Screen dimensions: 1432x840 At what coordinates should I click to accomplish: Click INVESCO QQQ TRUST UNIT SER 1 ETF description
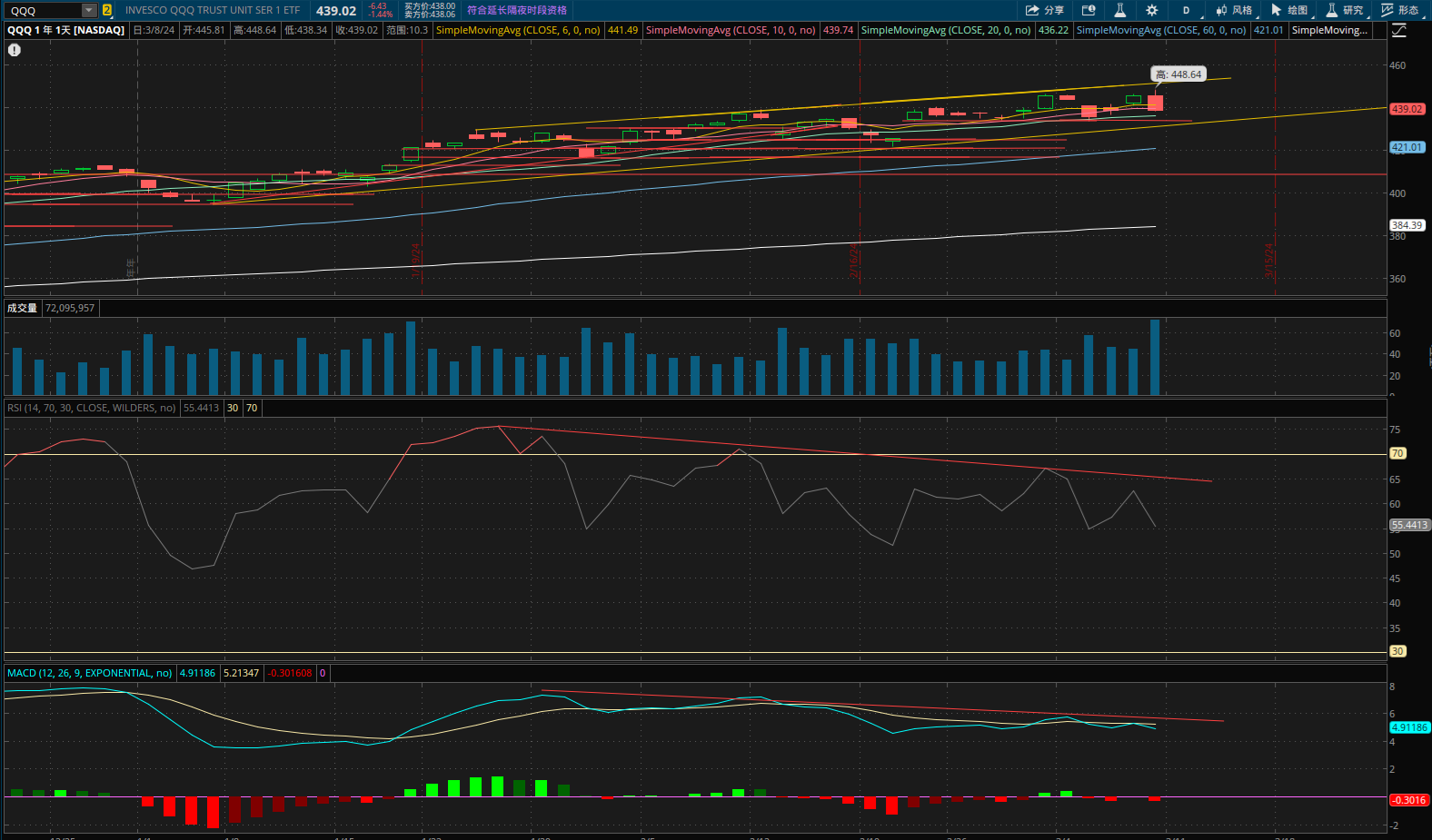coord(213,10)
